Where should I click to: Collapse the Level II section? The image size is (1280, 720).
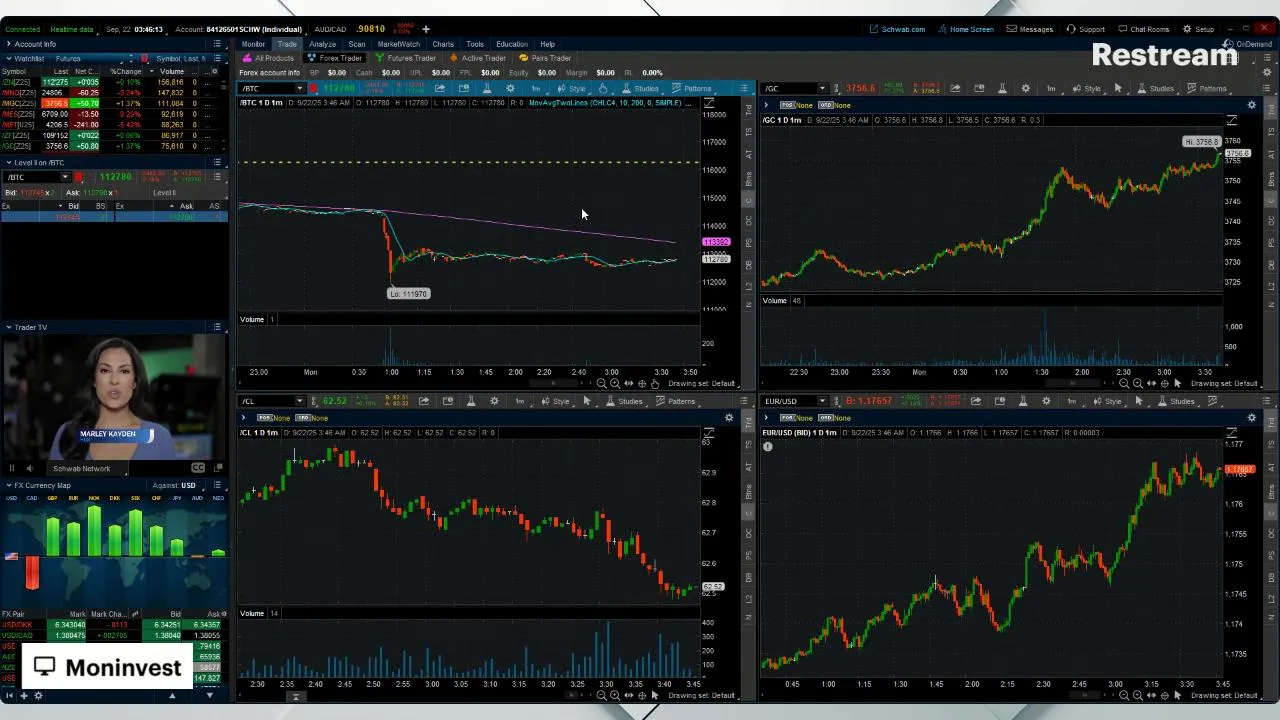pos(9,162)
